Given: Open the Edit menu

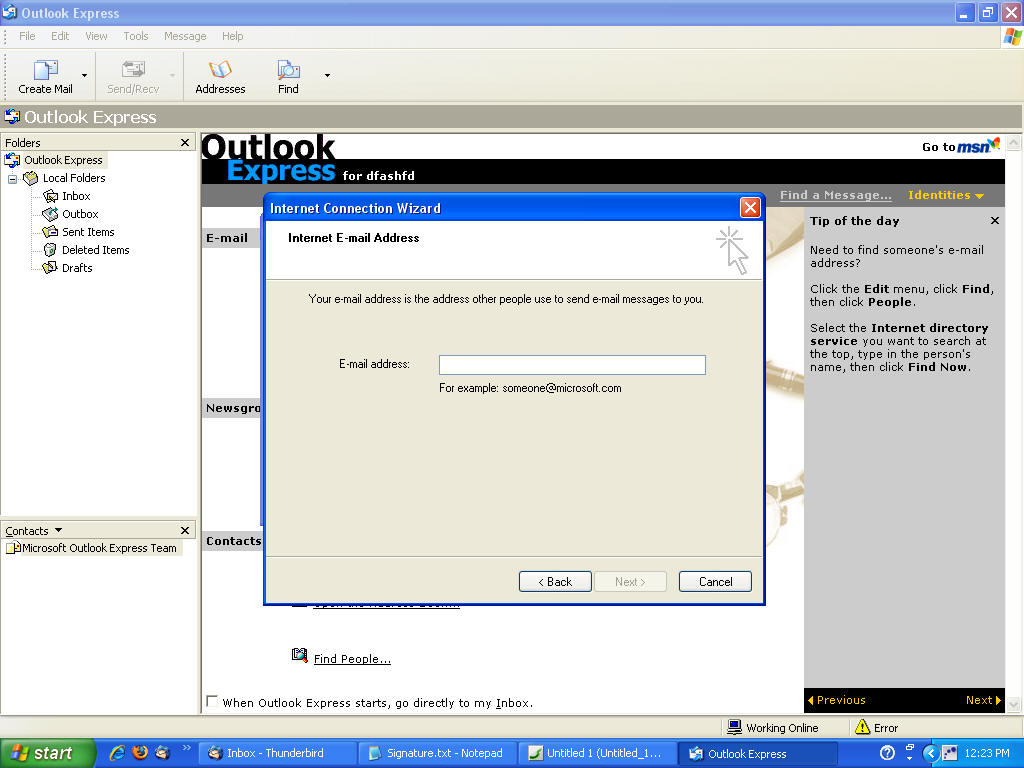Looking at the screenshot, I should click(x=60, y=36).
